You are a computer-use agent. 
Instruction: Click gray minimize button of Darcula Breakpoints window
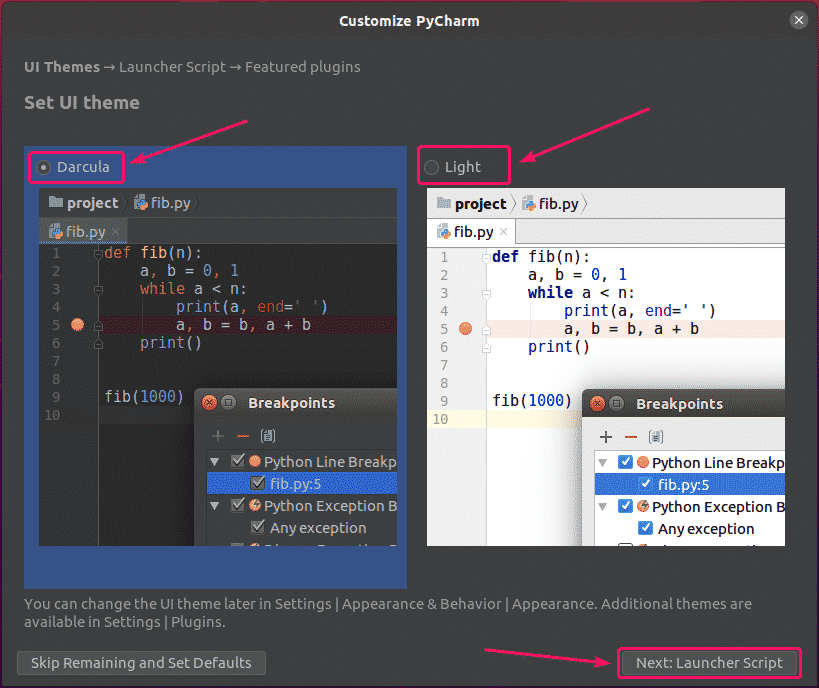[x=229, y=402]
